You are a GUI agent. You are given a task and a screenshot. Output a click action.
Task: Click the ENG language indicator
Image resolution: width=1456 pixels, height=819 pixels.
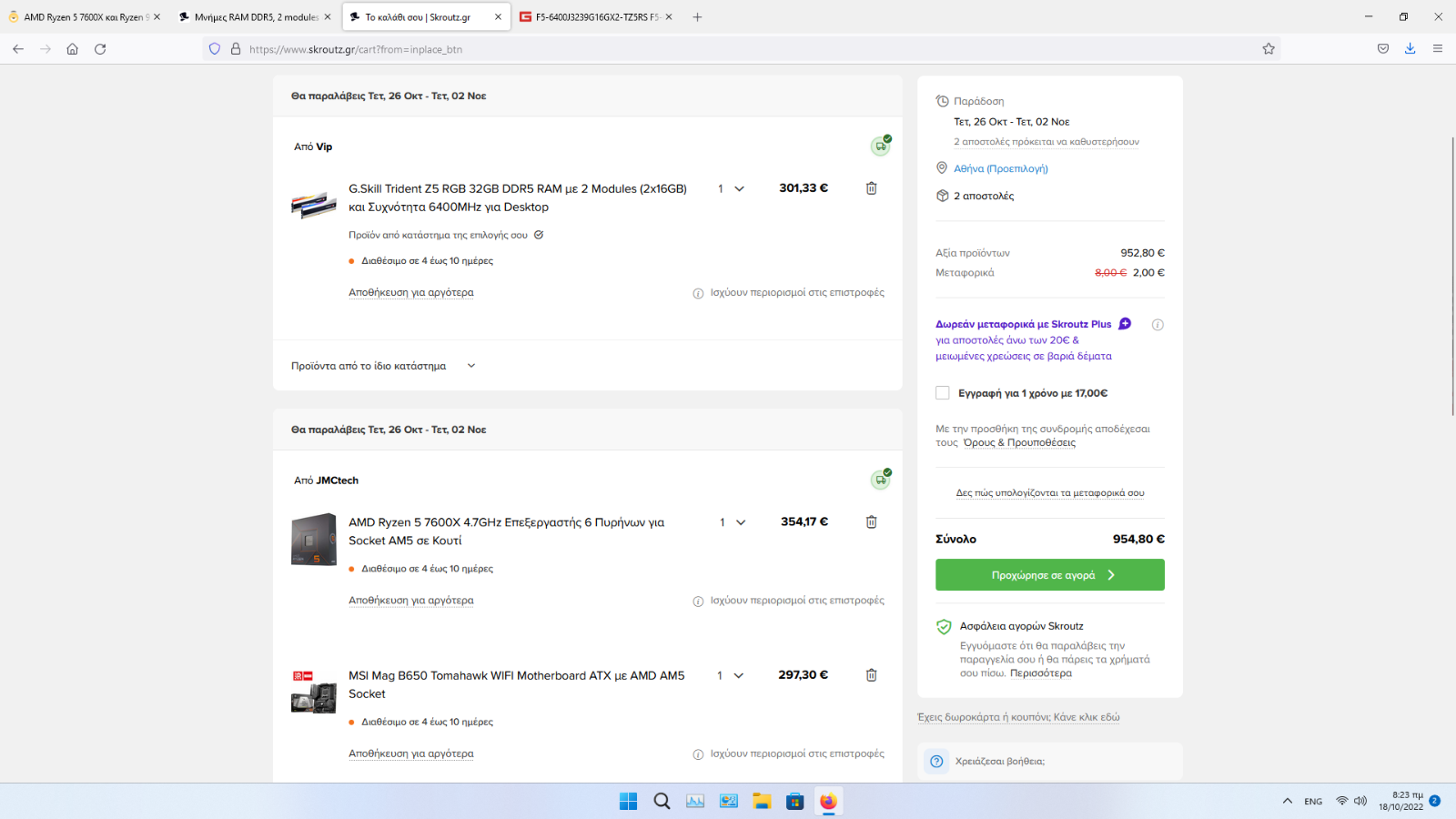coord(1313,802)
